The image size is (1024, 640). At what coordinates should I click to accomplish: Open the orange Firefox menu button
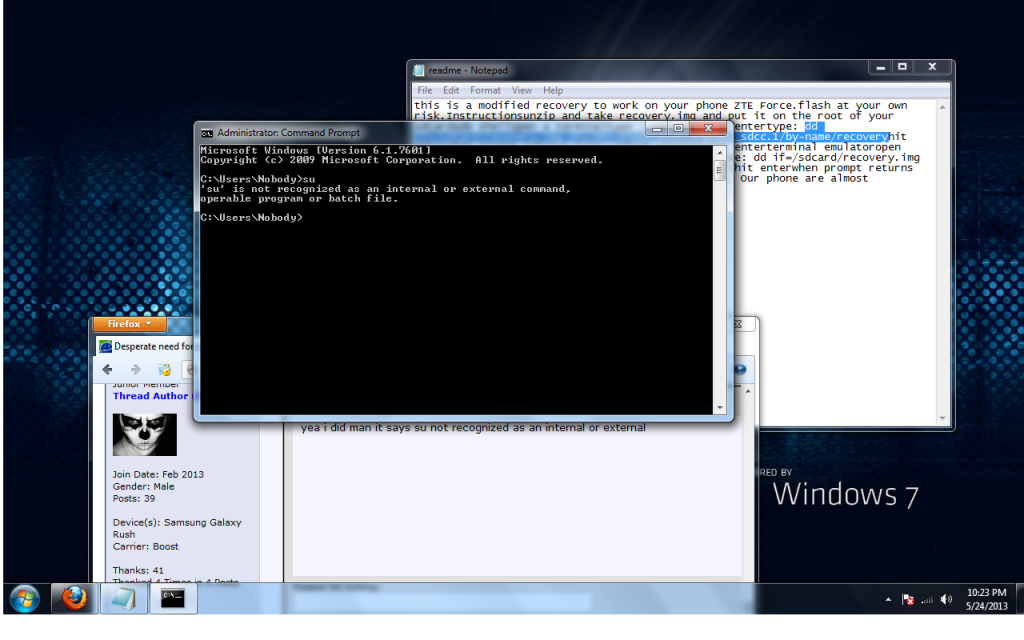pos(129,324)
